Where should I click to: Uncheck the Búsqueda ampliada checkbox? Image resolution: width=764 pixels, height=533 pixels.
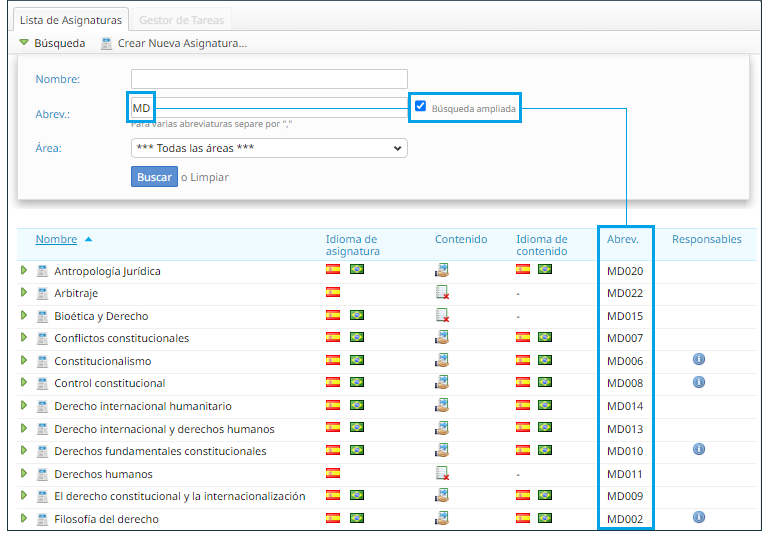tap(420, 106)
